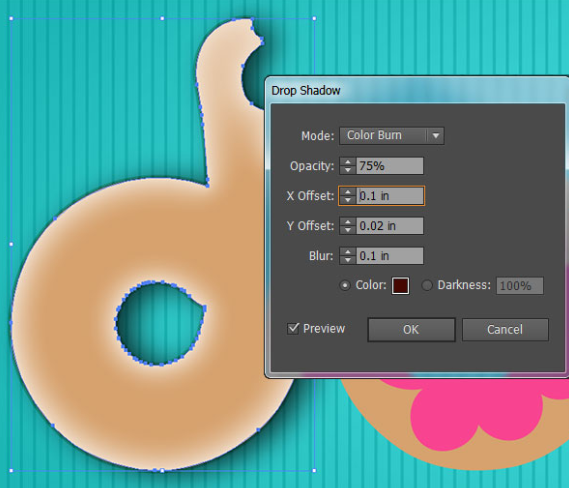Decrease X Offset with the down stepper arrow

pos(348,200)
